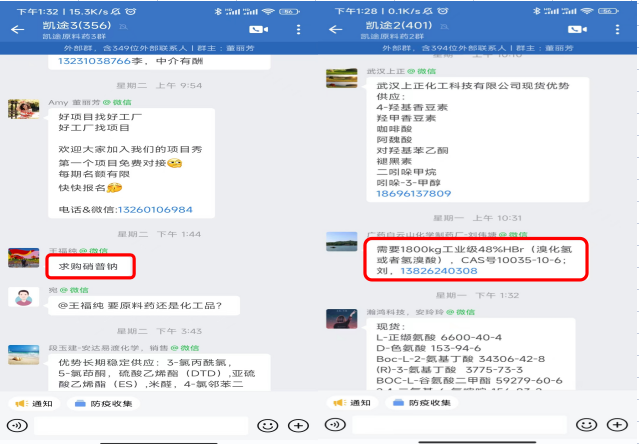Open more options menu in 凯途3 chat
The width and height of the screenshot is (639, 444).
click(299, 29)
